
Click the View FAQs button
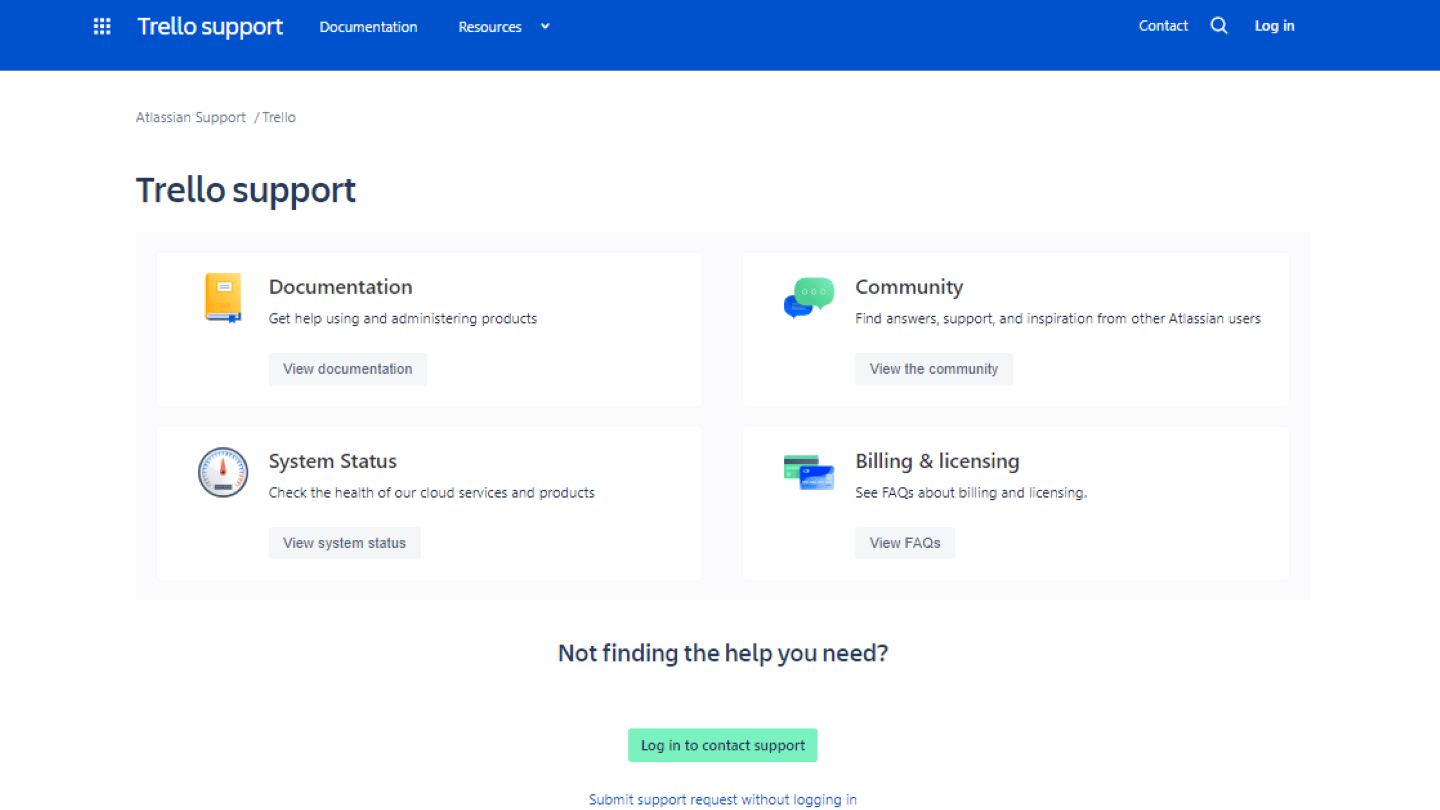(905, 543)
